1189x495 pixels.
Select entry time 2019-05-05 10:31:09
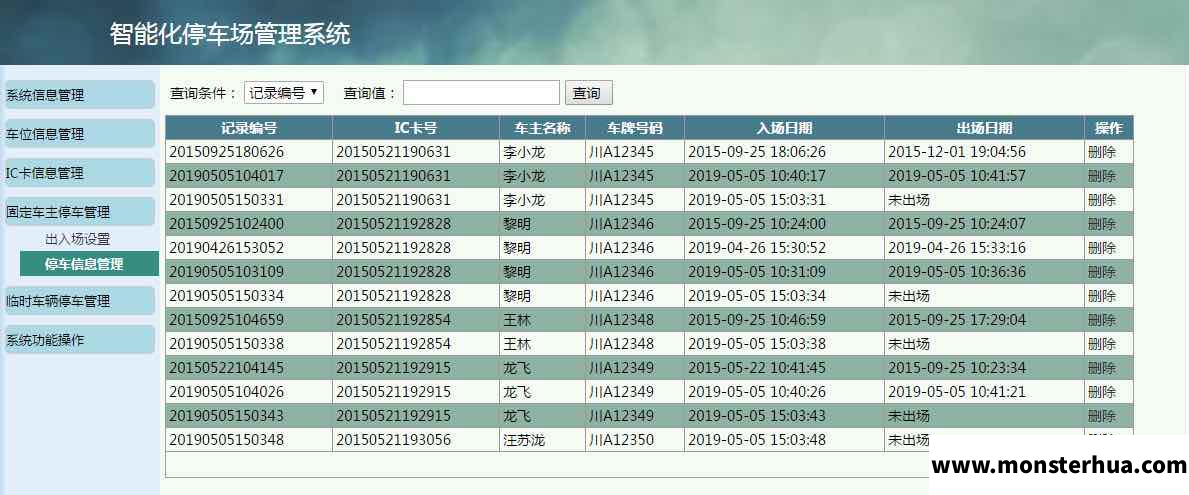(757, 272)
